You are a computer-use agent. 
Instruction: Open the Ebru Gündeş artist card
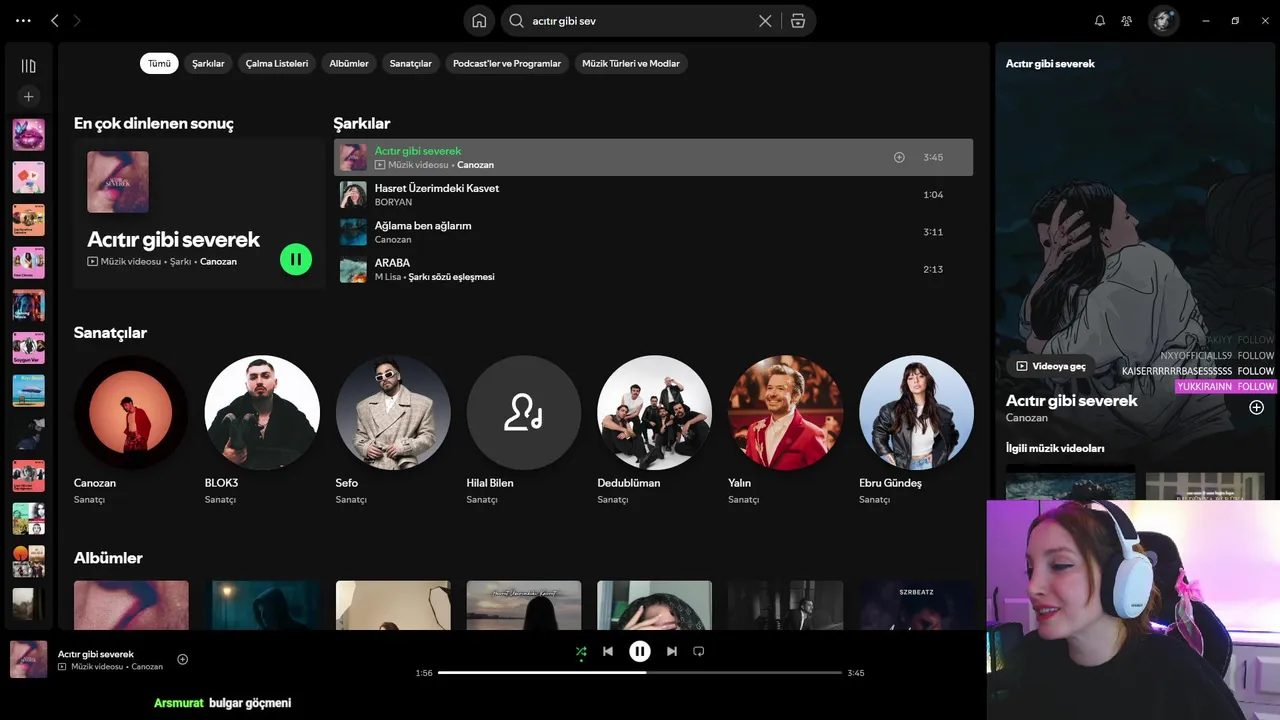tap(916, 430)
